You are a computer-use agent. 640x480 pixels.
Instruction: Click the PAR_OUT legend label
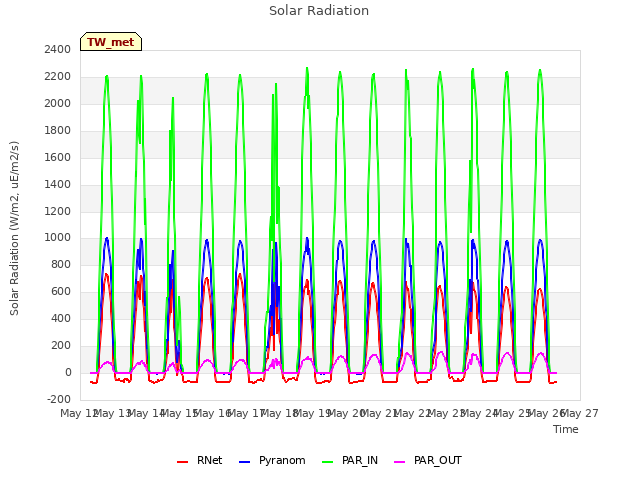pos(438,460)
